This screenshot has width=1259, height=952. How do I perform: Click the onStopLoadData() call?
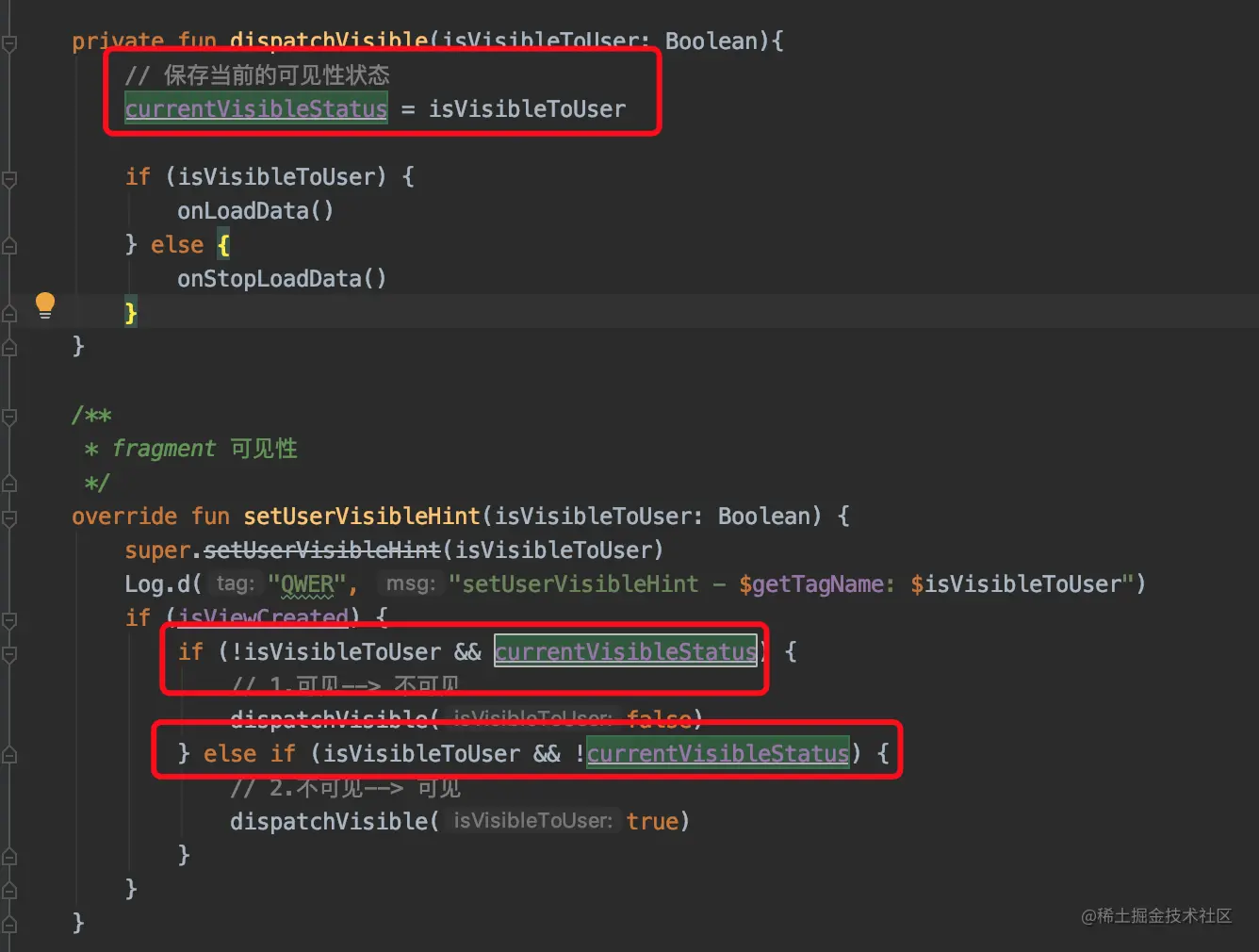pyautogui.click(x=282, y=279)
